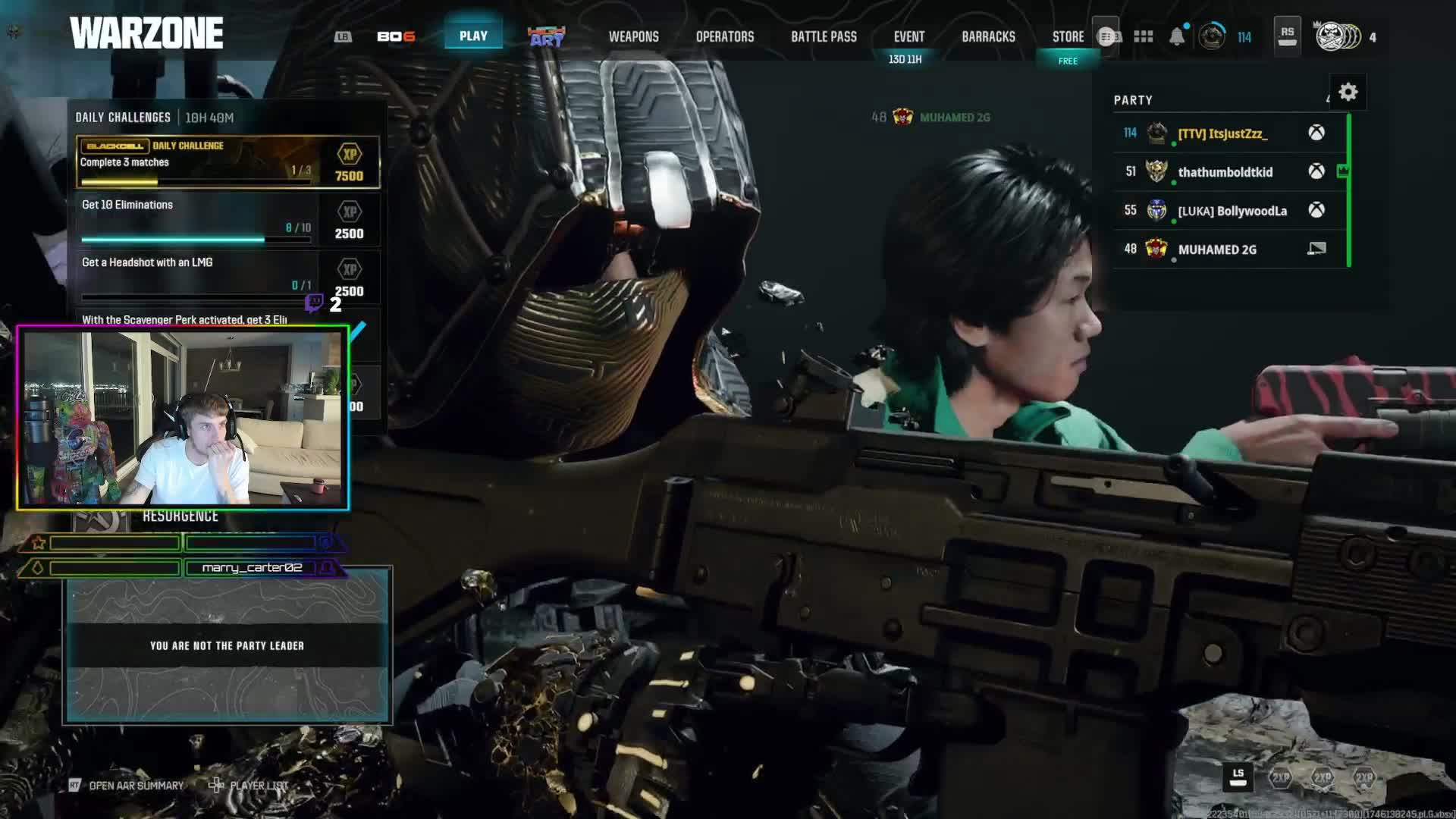This screenshot has width=1456, height=819.
Task: Click rank emblem beside thathumboldtkid
Action: [x=1156, y=171]
